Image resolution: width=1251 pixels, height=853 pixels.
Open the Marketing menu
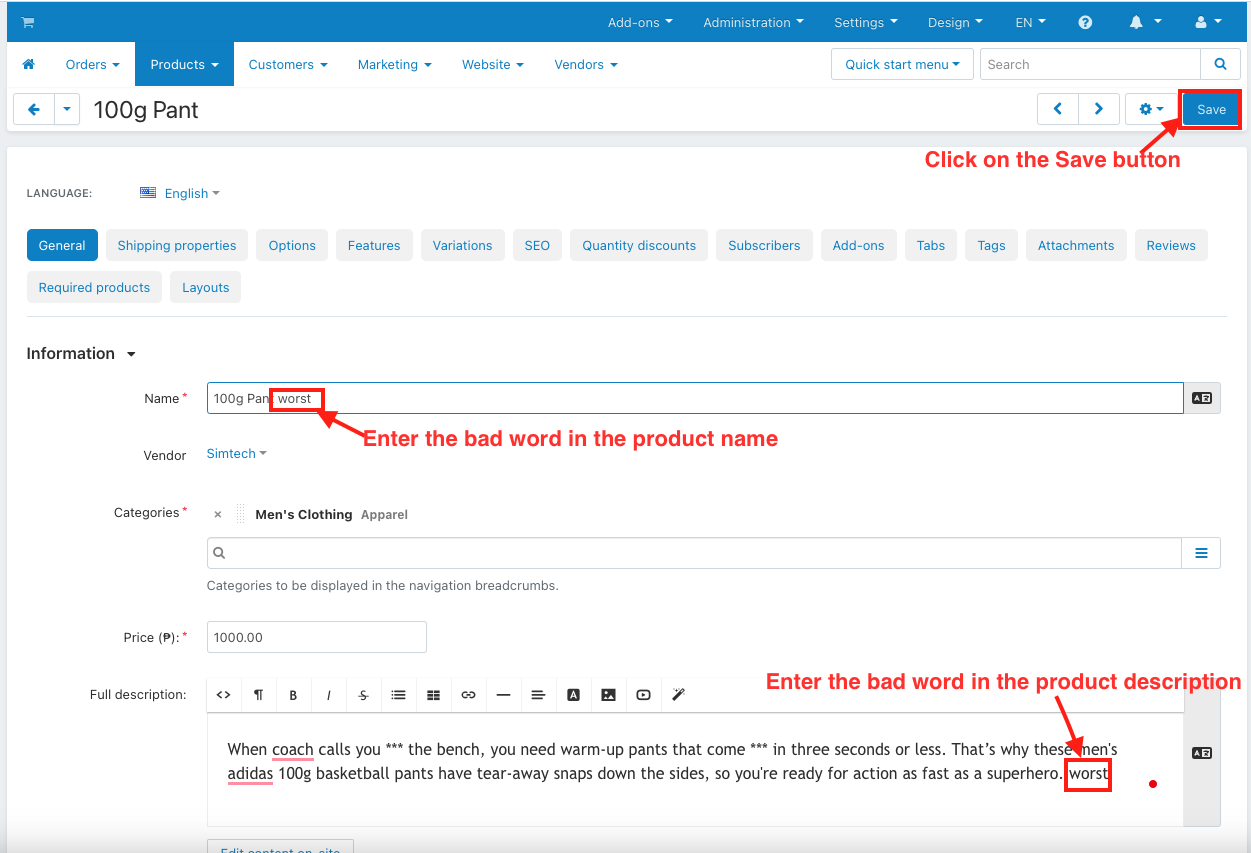395,64
